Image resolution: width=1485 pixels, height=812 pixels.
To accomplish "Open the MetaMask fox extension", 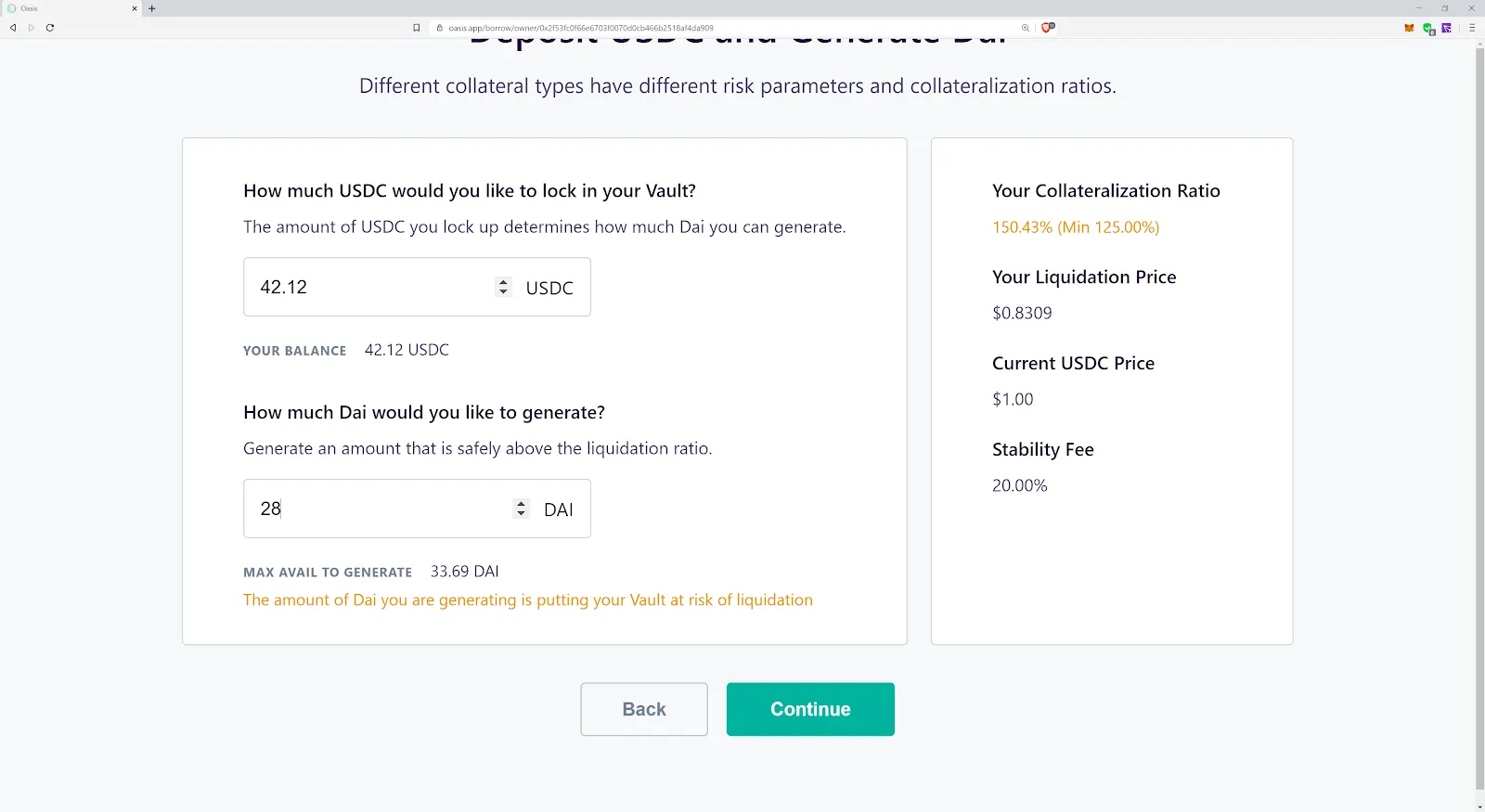I will point(1409,28).
